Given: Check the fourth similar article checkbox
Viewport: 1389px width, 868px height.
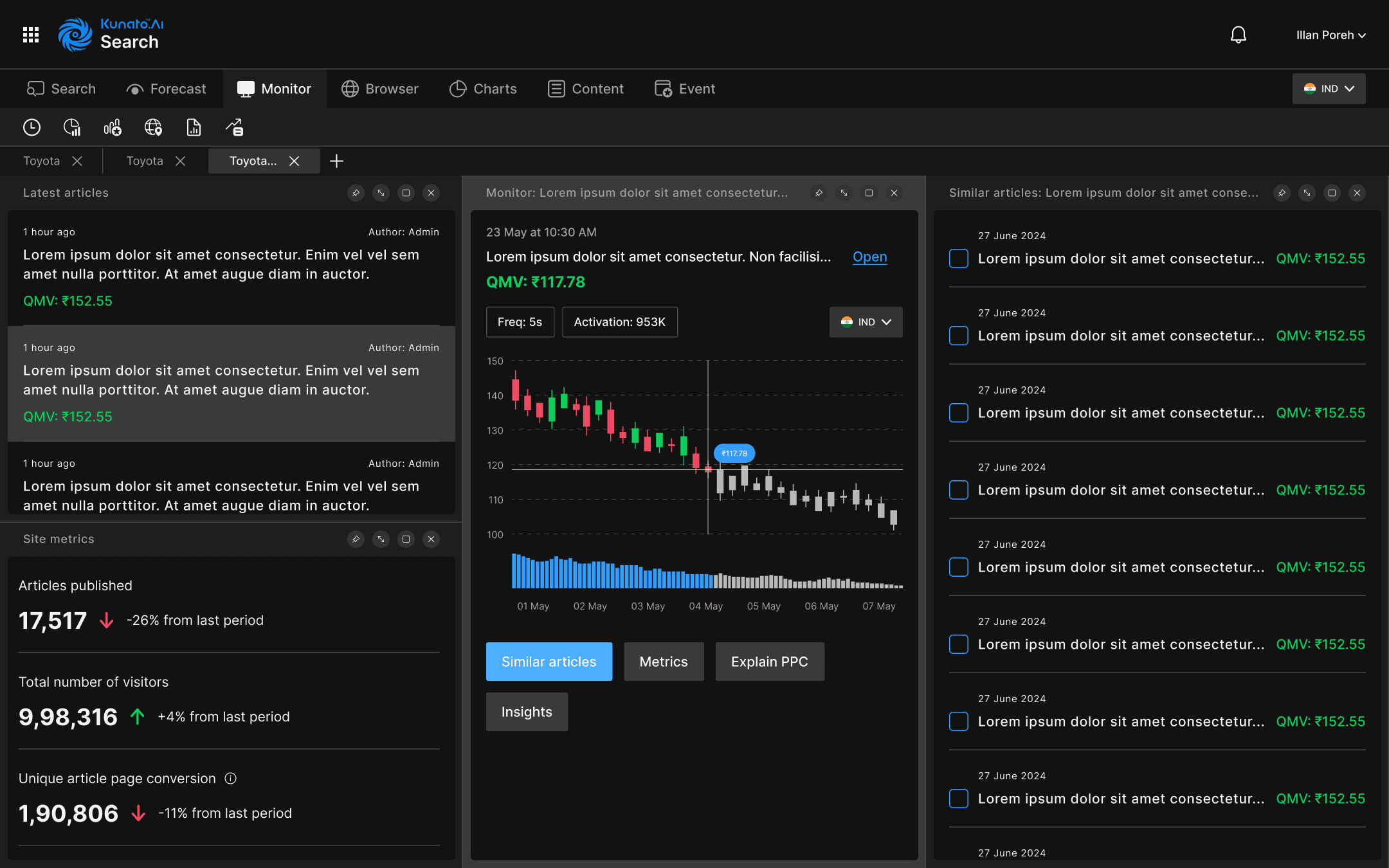Looking at the screenshot, I should tap(959, 490).
